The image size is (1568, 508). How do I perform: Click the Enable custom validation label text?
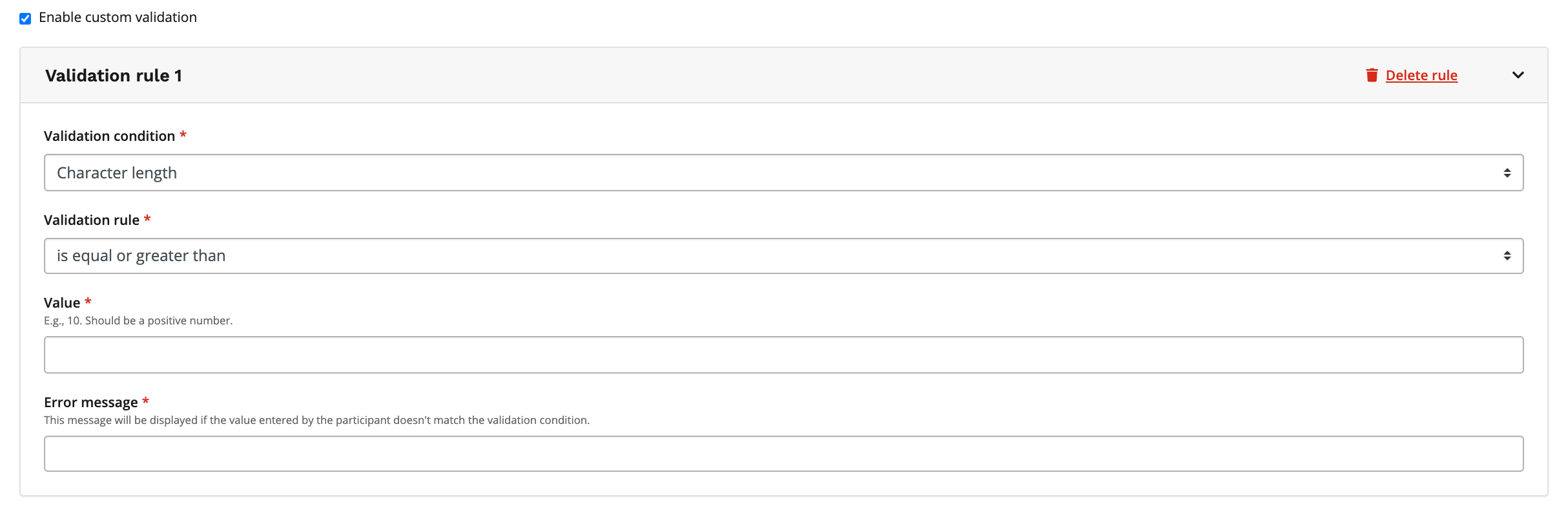[x=118, y=17]
